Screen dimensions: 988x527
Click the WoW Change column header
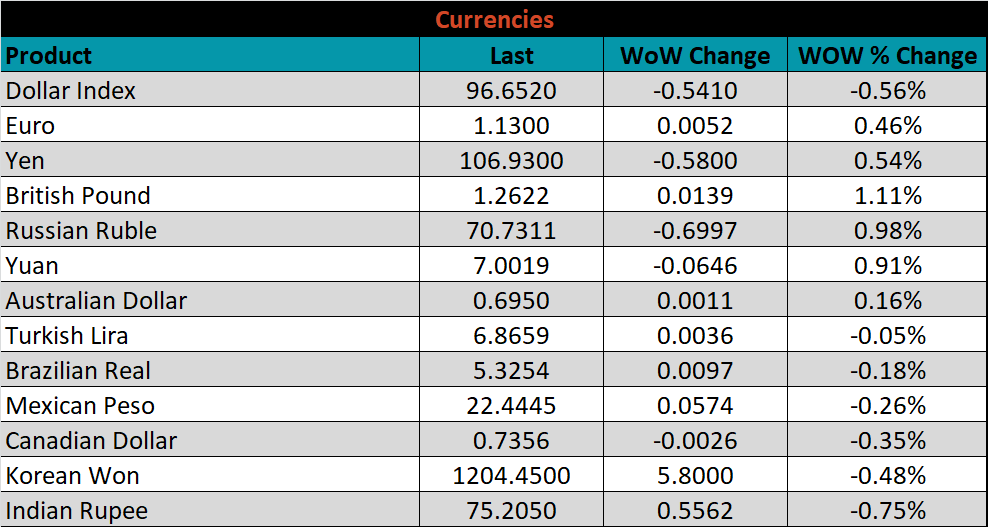pyautogui.click(x=695, y=56)
